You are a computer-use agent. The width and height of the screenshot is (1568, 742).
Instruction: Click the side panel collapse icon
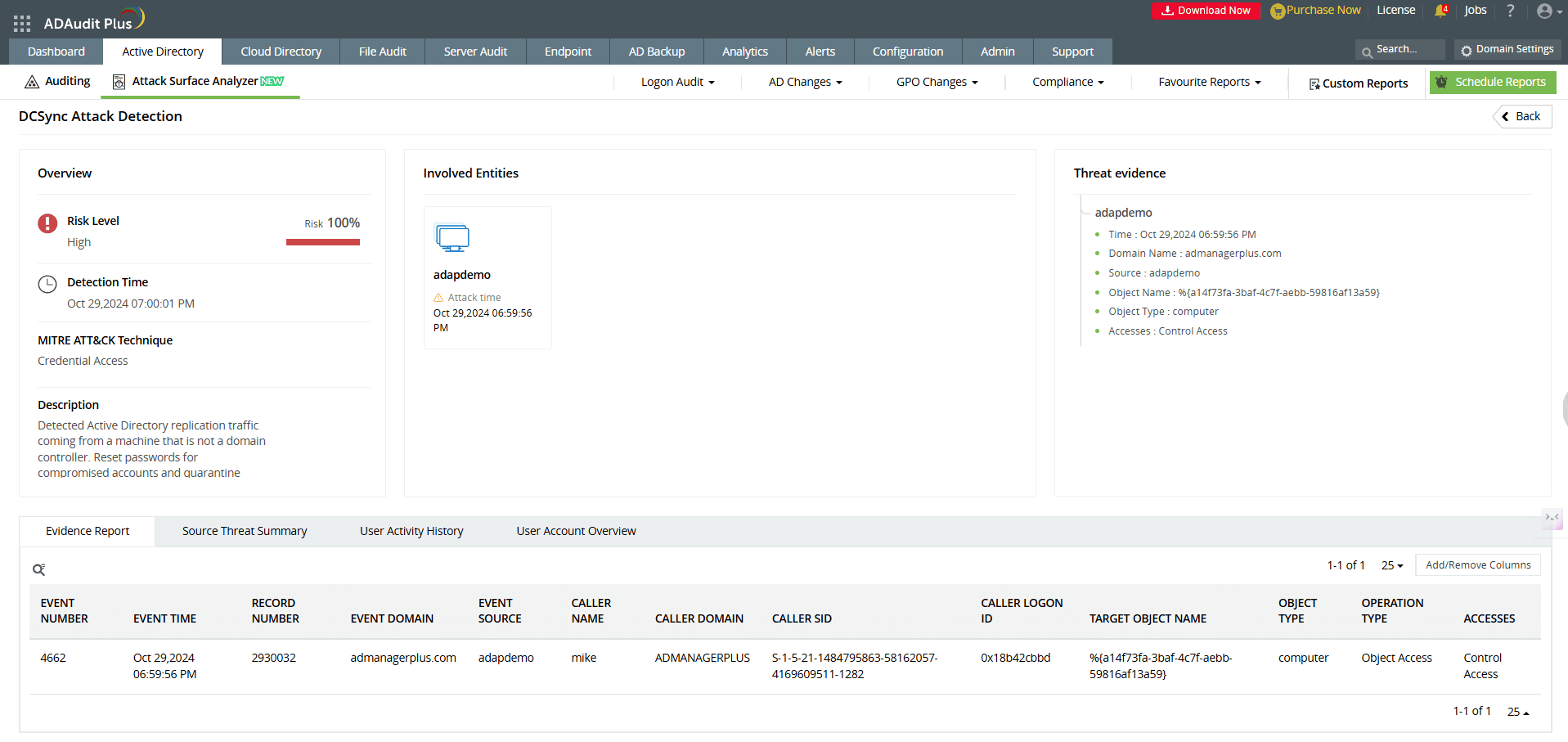[1552, 518]
